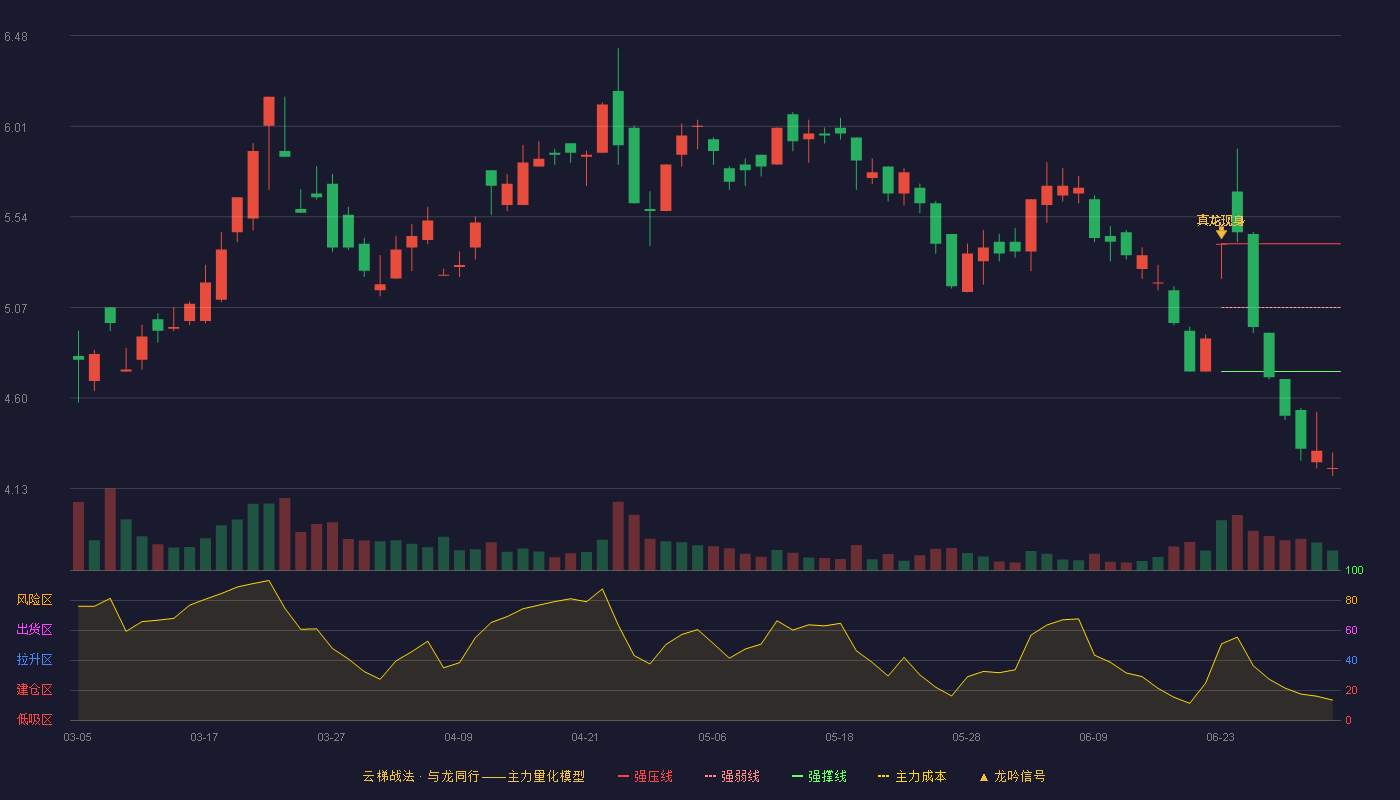Click the 6.01 price axis label
Screen dimensions: 1400x800
tap(16, 128)
